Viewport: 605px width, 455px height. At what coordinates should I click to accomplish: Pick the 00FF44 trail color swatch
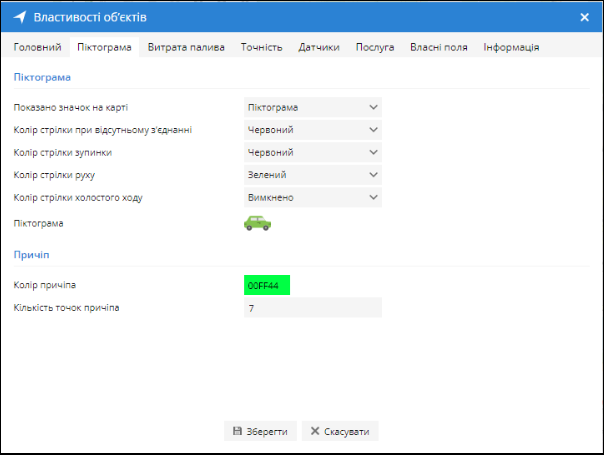pos(267,285)
